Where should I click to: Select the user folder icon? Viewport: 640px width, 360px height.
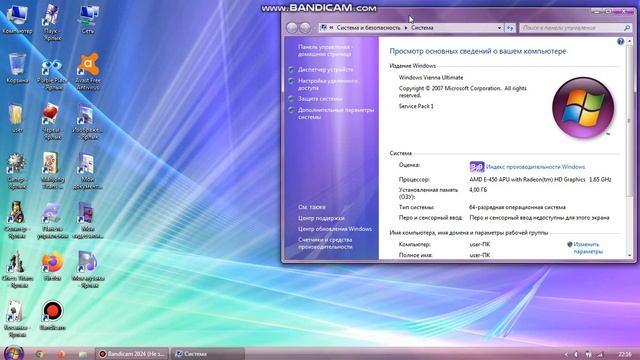pos(17,118)
